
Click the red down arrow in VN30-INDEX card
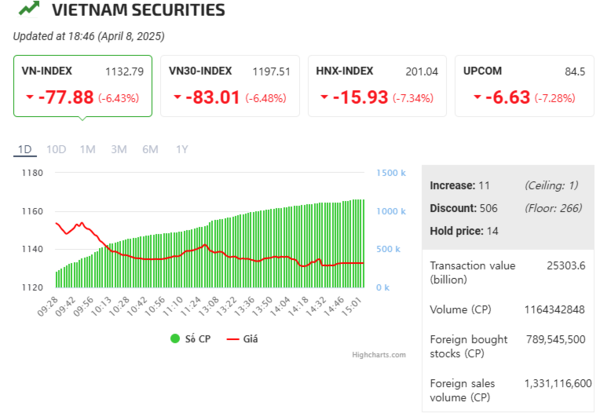pyautogui.click(x=178, y=98)
